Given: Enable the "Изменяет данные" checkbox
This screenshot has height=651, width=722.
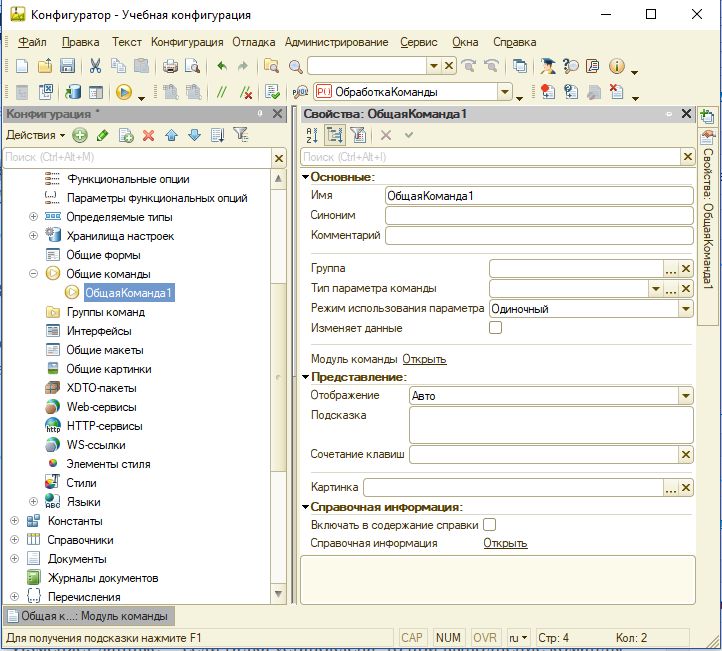Looking at the screenshot, I should click(x=495, y=328).
